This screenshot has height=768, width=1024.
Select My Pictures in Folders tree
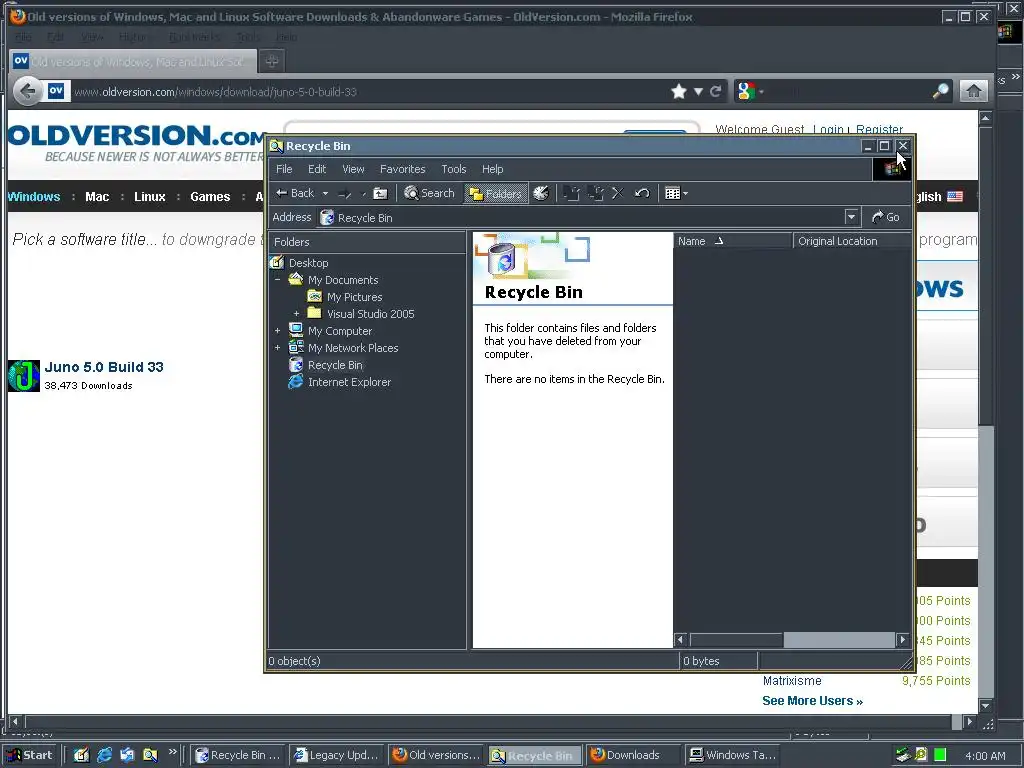[x=354, y=297]
